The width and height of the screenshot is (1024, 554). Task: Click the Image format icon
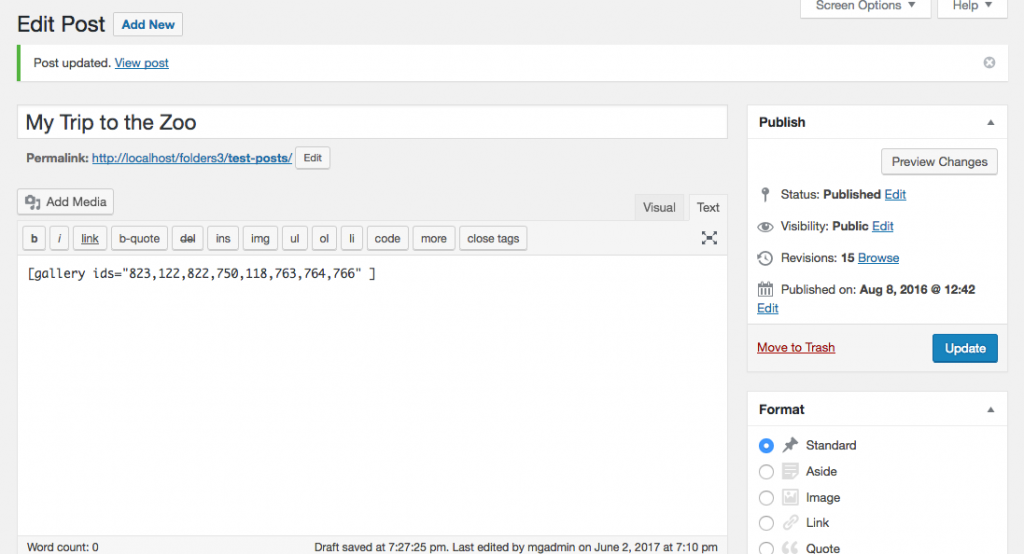point(790,497)
